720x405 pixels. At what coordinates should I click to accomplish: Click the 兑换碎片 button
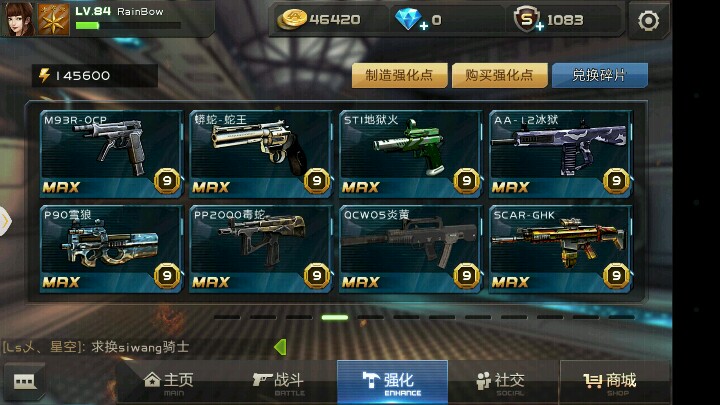(600, 75)
